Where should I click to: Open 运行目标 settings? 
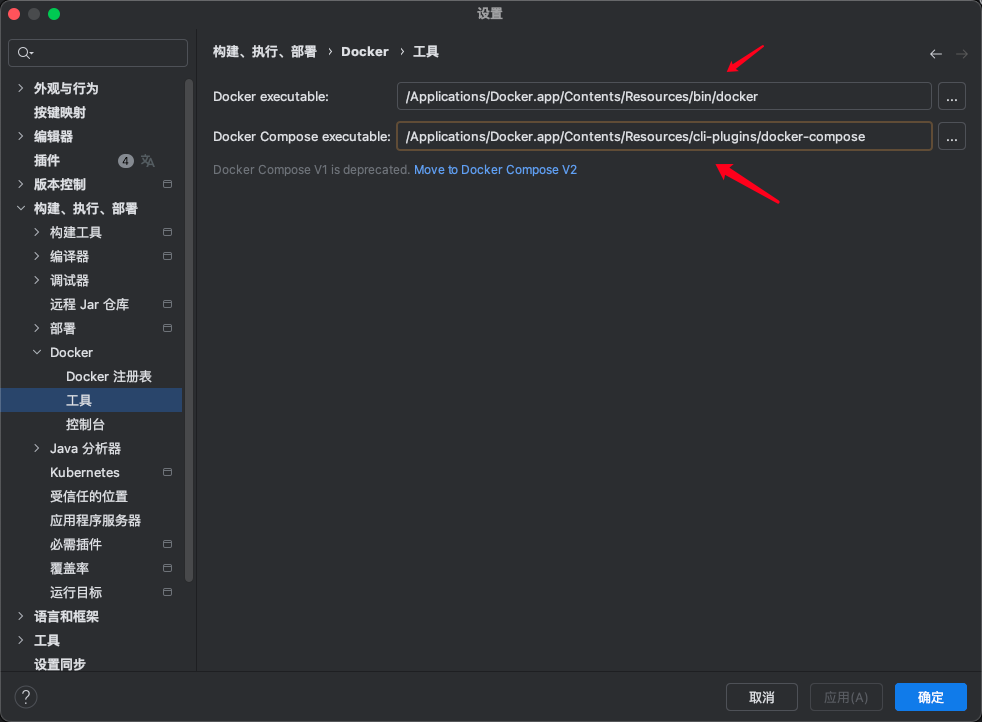(76, 592)
